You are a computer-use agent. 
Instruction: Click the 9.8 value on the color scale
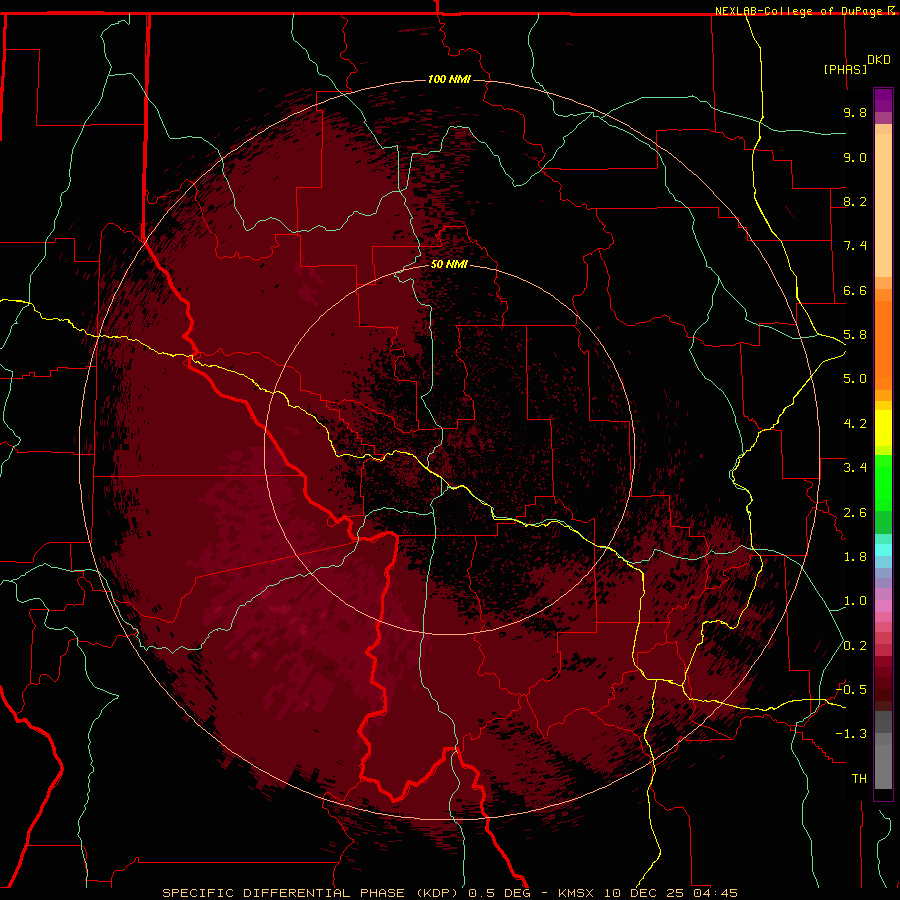coord(855,112)
